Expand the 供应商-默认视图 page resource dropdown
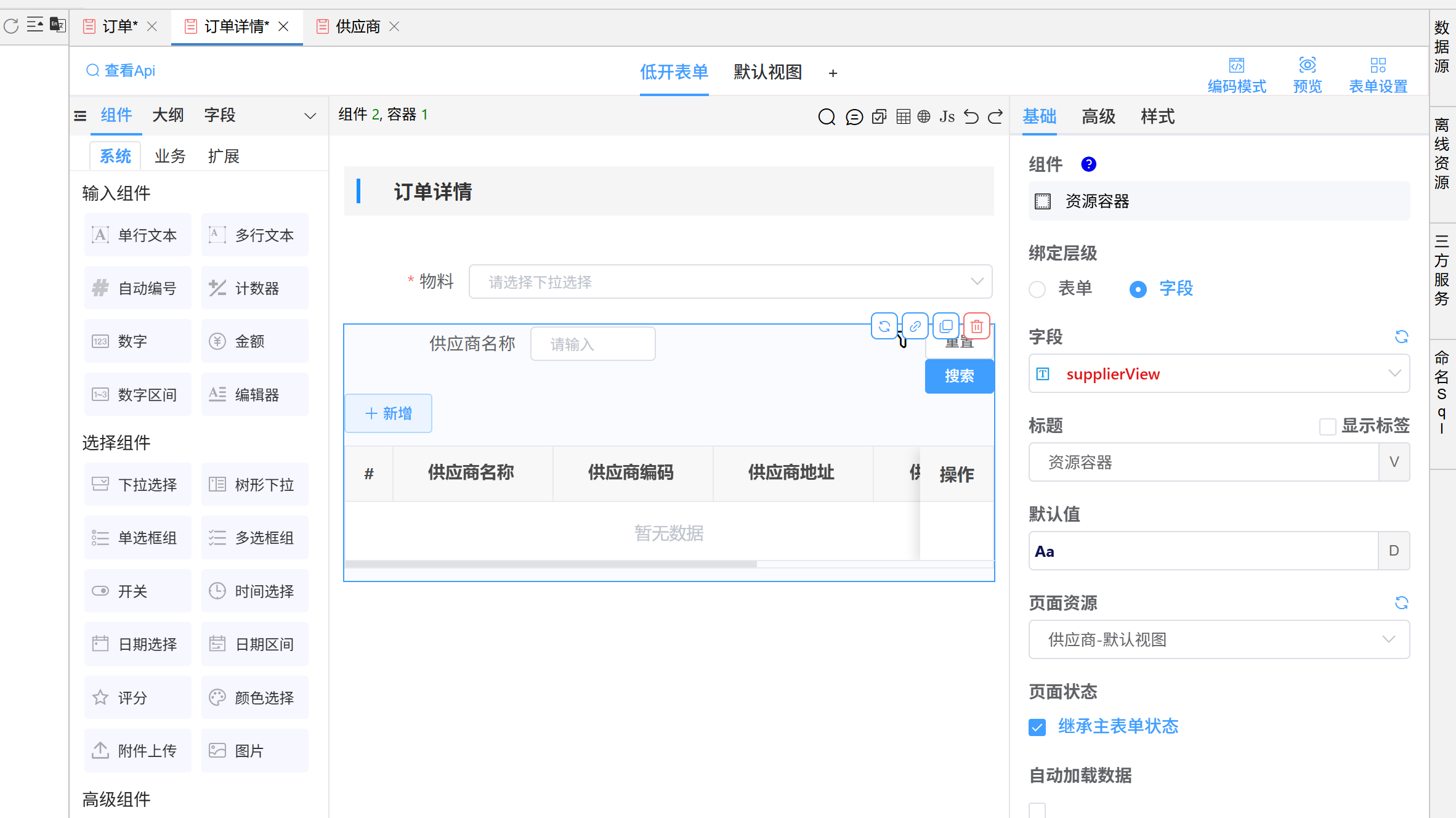 (x=1219, y=640)
